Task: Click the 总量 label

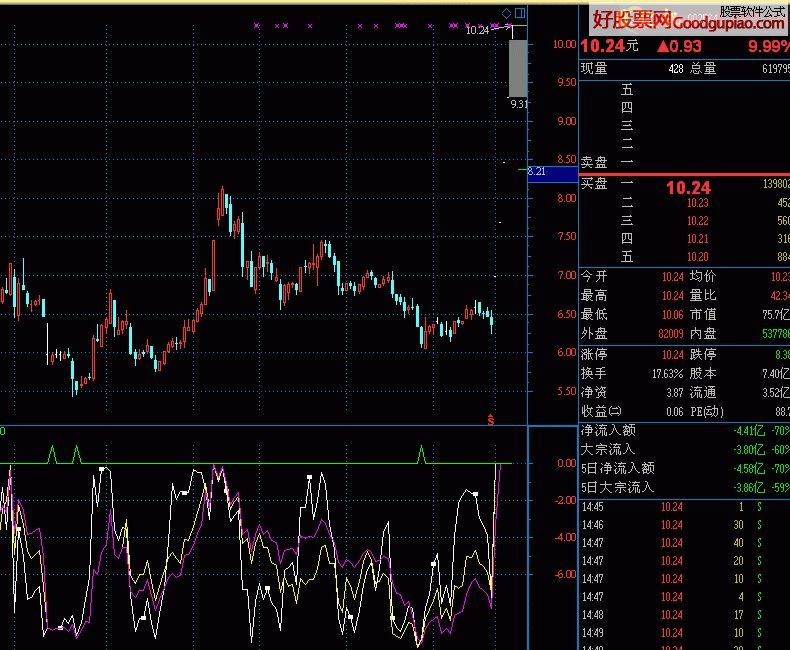Action: coord(703,69)
